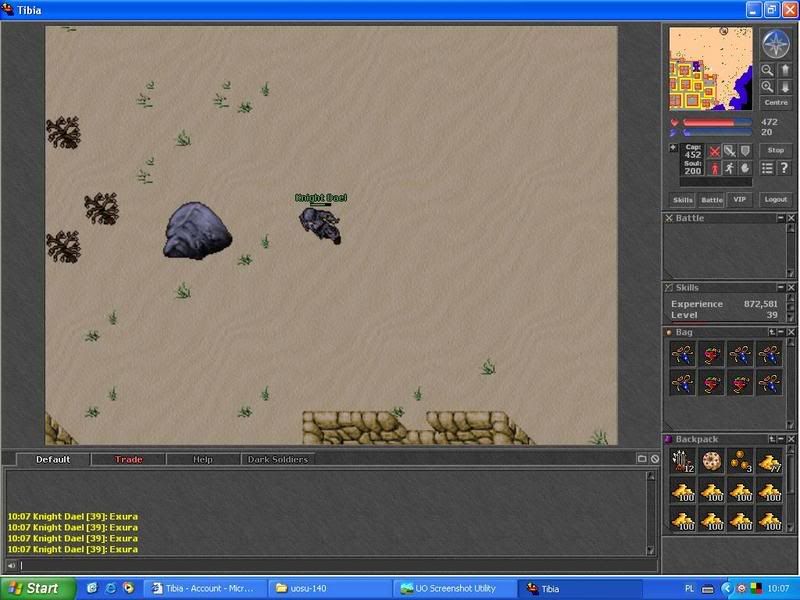This screenshot has width=800, height=600.
Task: Set stand mode with the red figure icon
Action: pyautogui.click(x=715, y=168)
